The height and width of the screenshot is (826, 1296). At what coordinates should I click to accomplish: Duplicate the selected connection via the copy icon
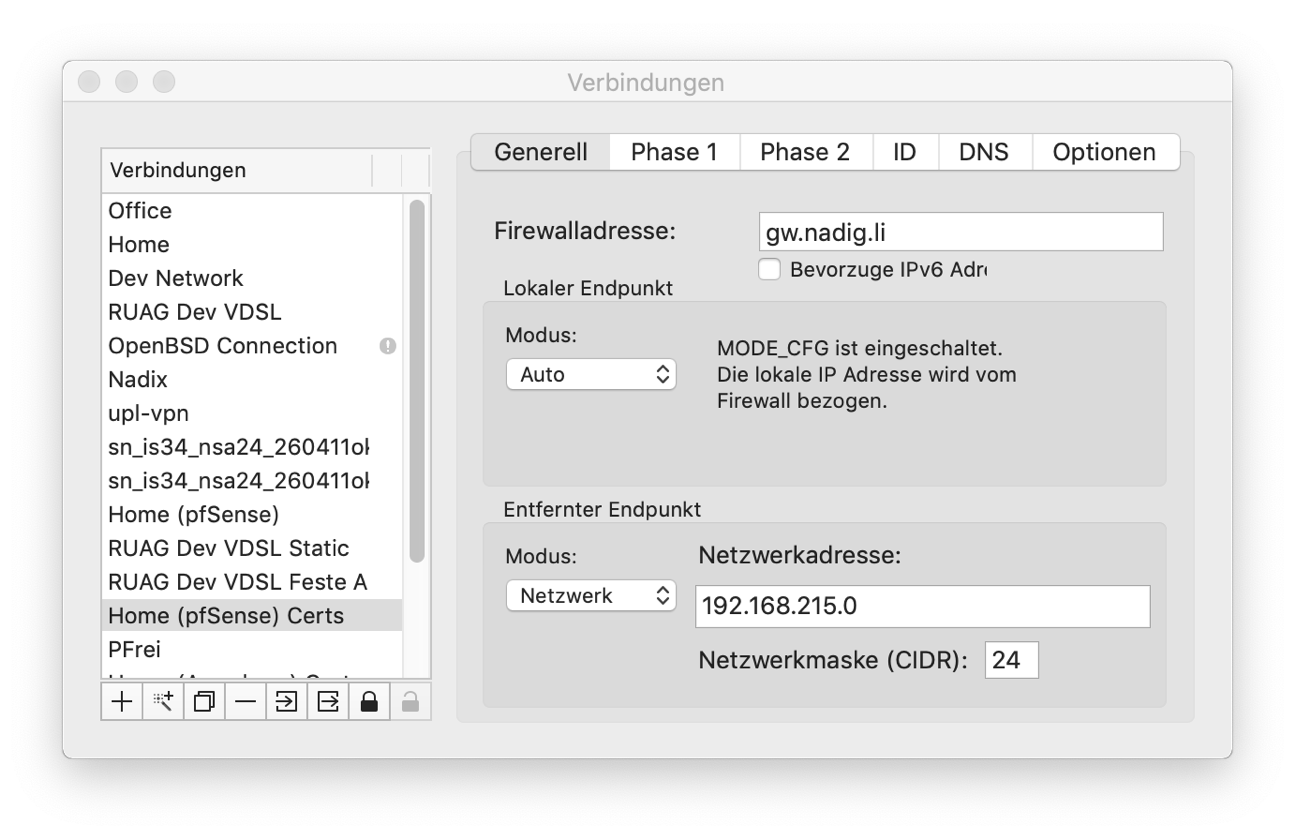click(204, 702)
